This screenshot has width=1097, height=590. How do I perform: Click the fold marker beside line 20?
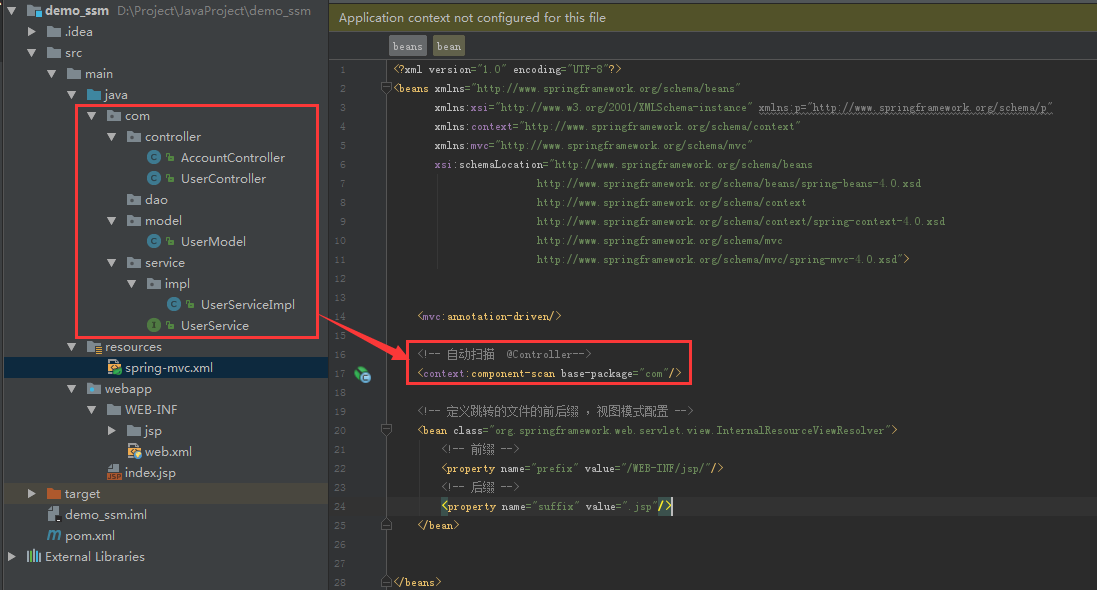386,429
